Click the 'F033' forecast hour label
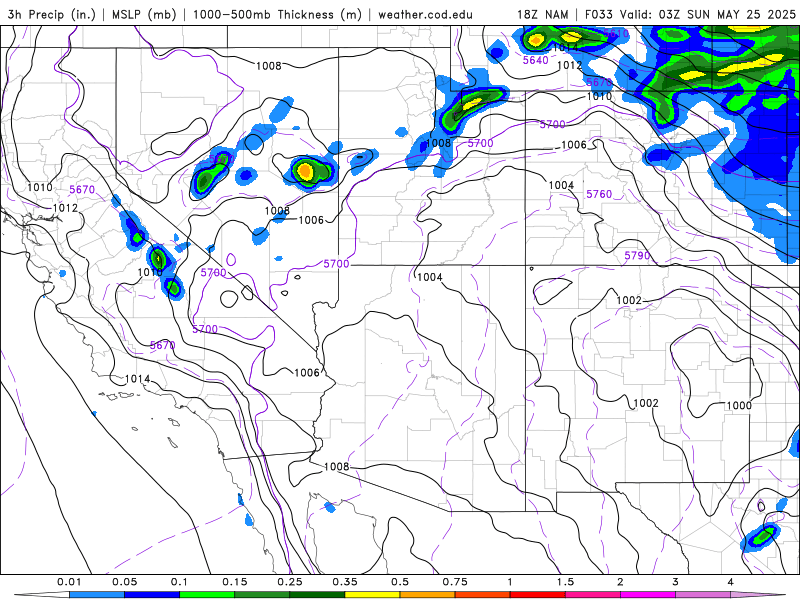Image resolution: width=800 pixels, height=600 pixels. [598, 14]
